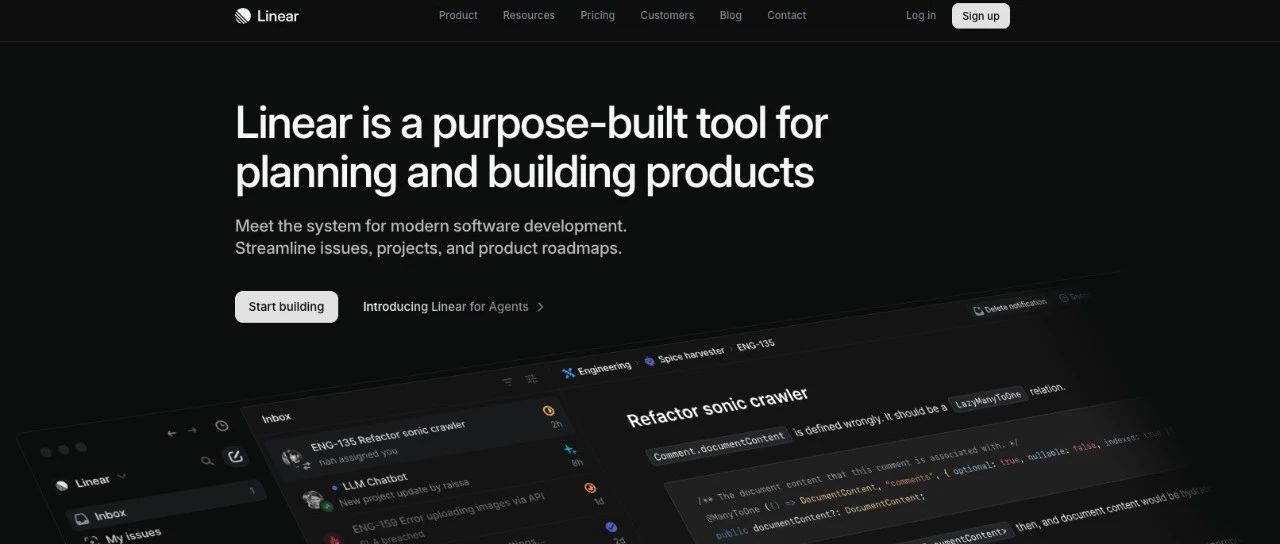Click chevron after Linear for Agents

click(541, 307)
